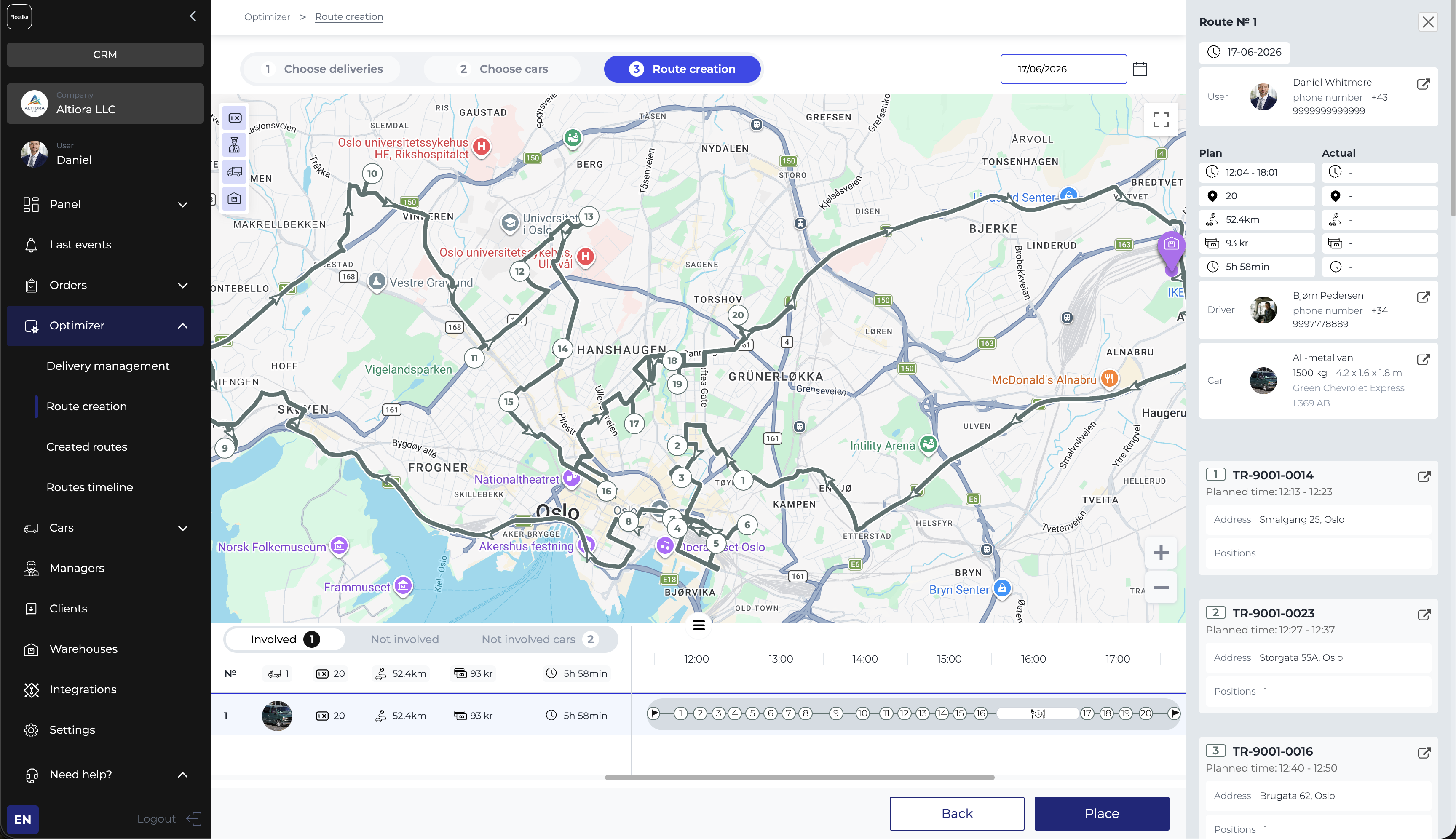Click the lunch break segment on timeline

tap(1038, 713)
